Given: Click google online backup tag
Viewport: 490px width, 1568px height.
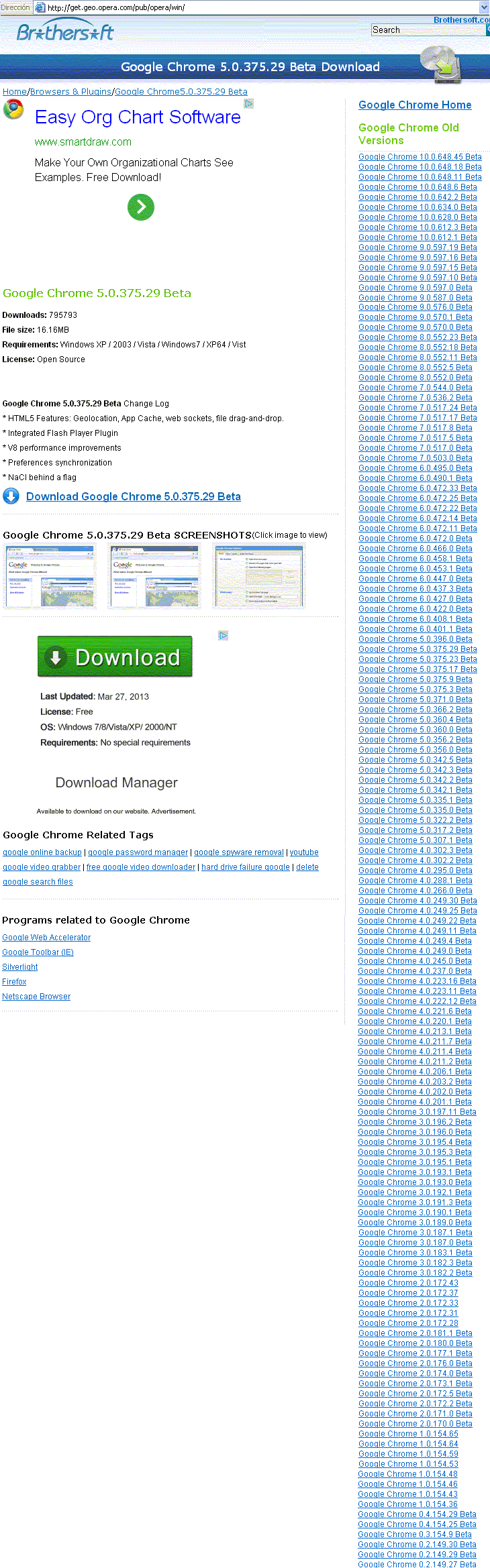Looking at the screenshot, I should pyautogui.click(x=42, y=852).
